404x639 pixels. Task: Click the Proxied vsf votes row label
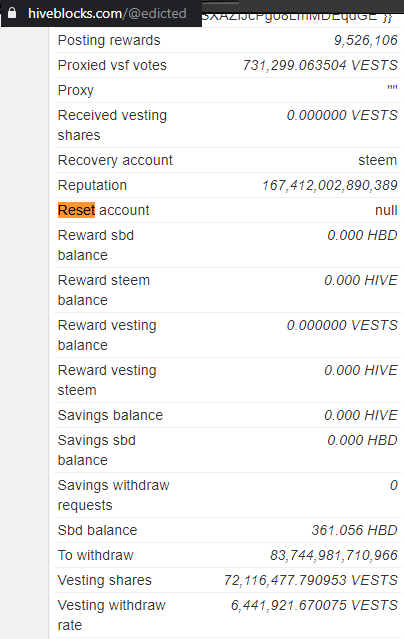click(x=112, y=65)
